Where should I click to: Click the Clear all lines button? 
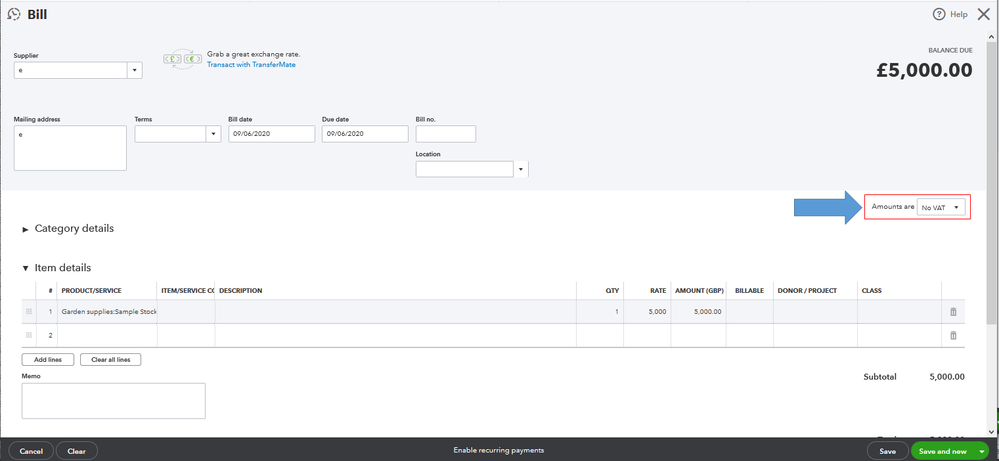tap(110, 359)
